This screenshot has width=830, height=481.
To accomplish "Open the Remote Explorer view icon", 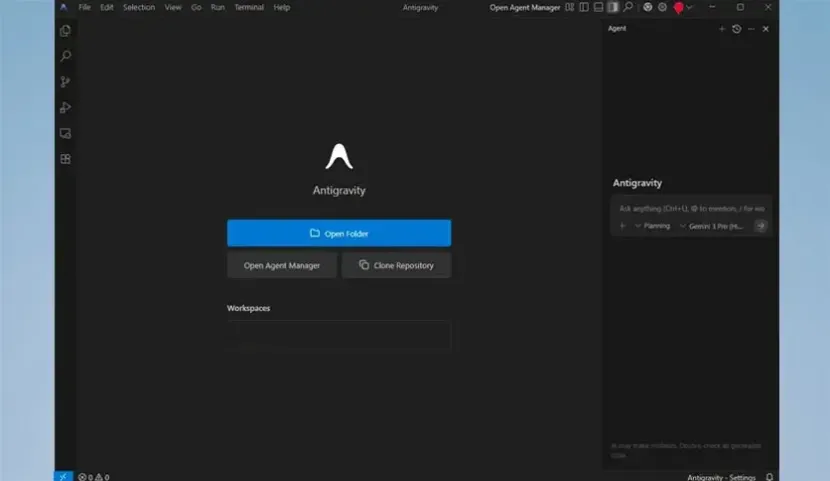I will (65, 133).
